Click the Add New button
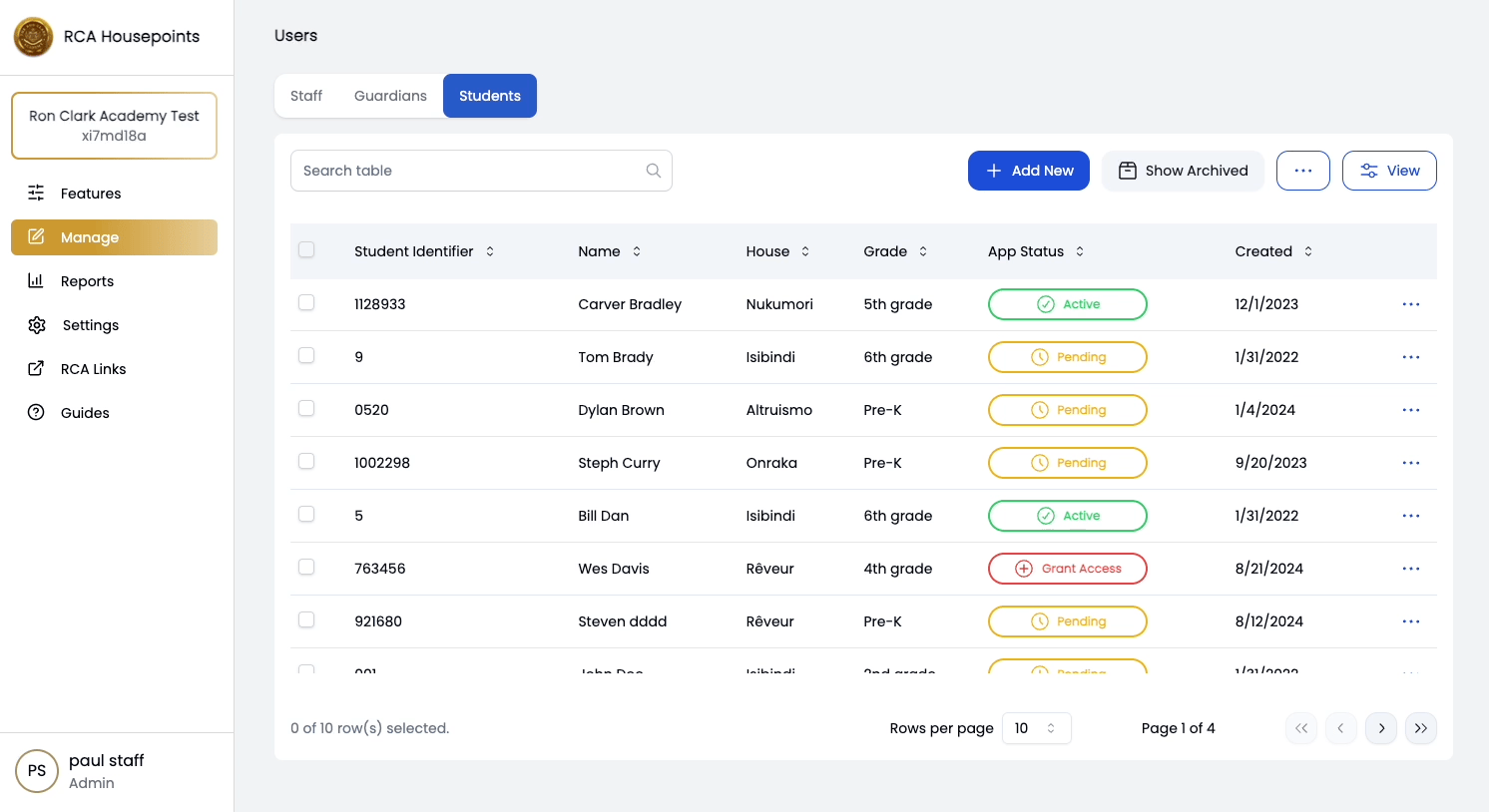The width and height of the screenshot is (1489, 812). 1028,171
